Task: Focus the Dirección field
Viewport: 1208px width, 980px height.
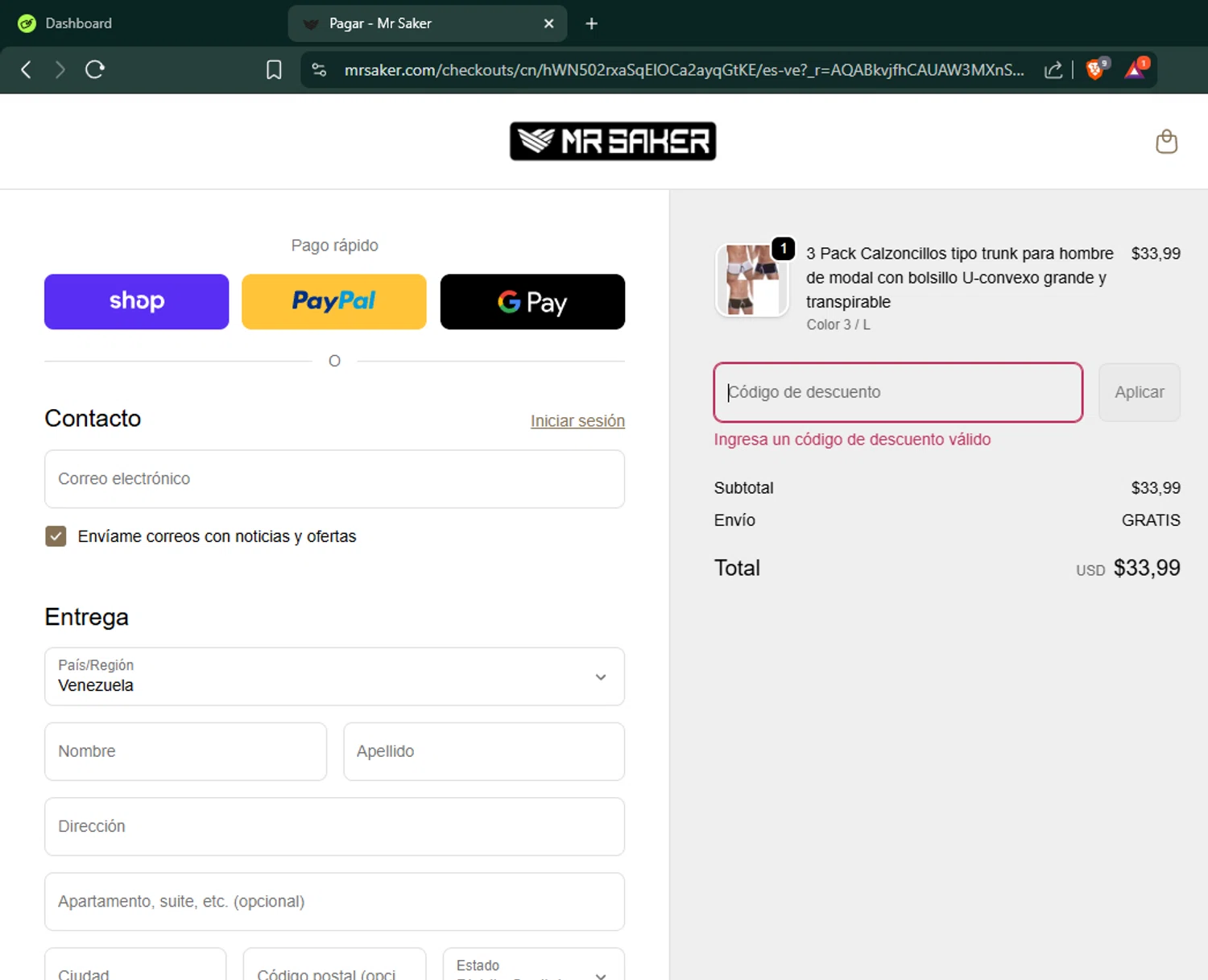Action: pos(334,826)
